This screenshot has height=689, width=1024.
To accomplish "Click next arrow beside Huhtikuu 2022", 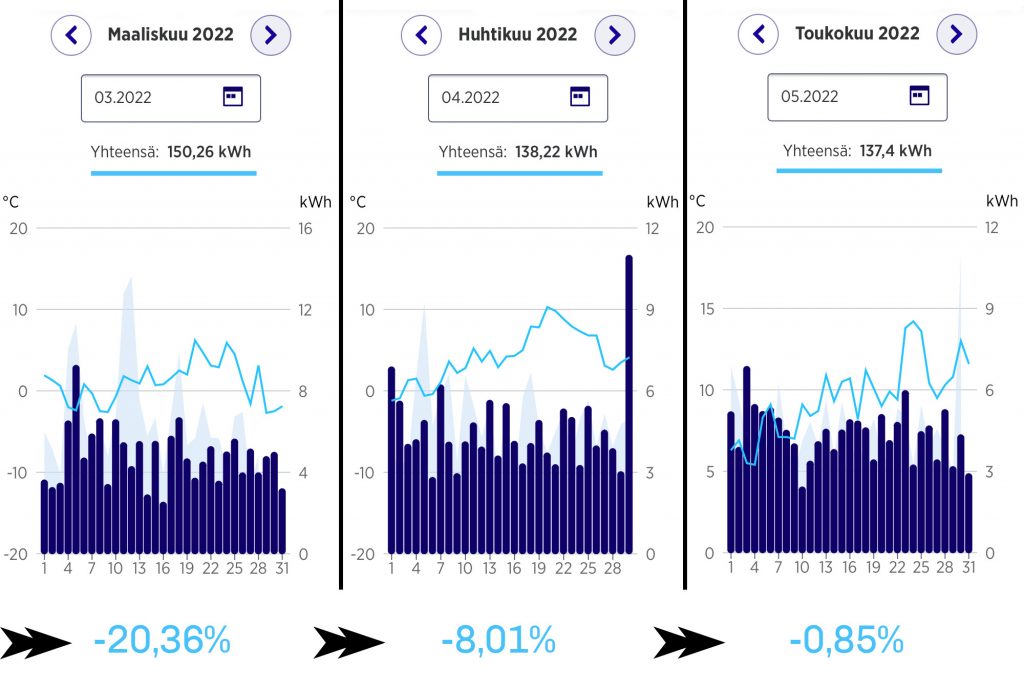I will pyautogui.click(x=615, y=35).
